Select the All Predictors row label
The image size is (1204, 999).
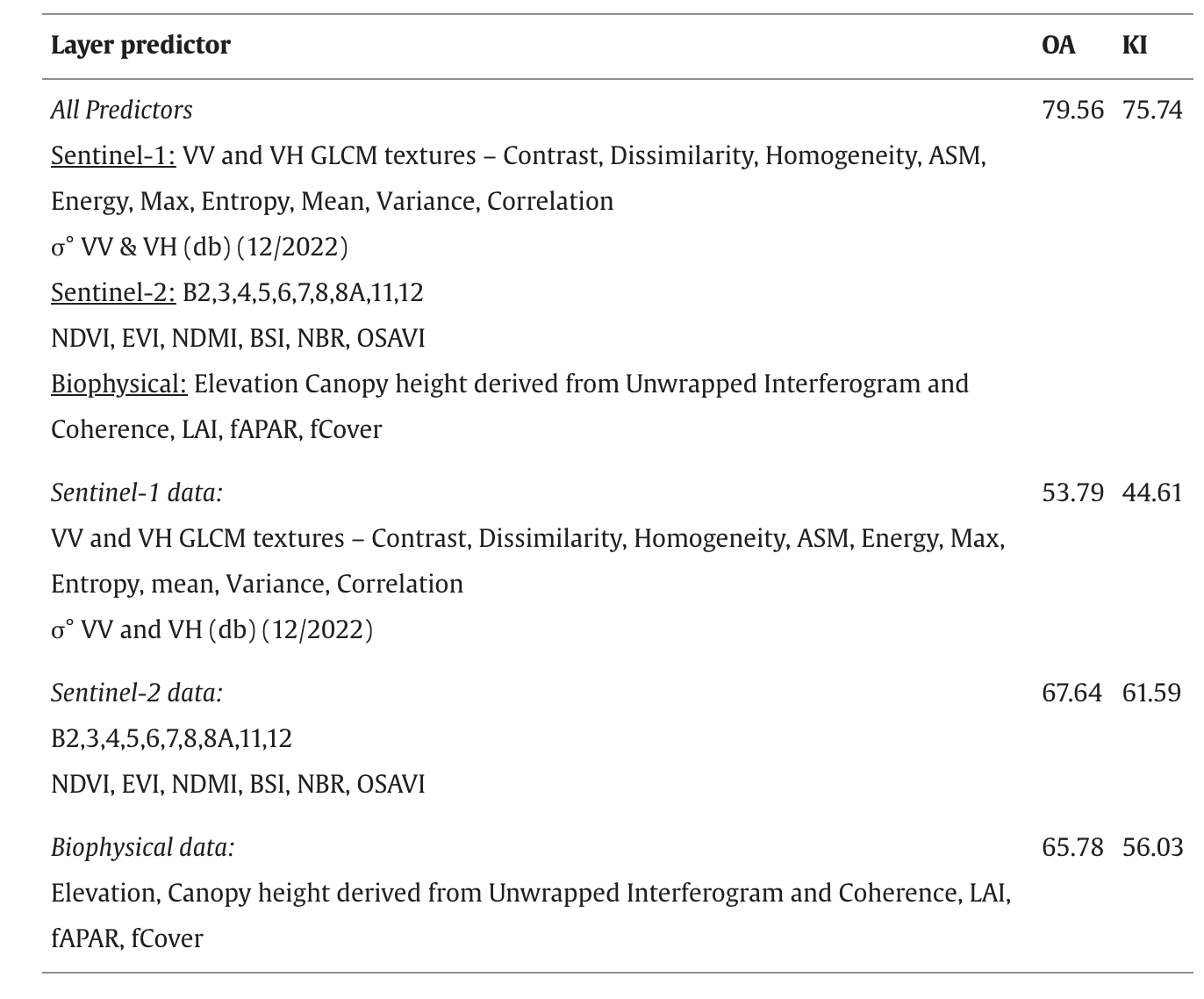121,110
